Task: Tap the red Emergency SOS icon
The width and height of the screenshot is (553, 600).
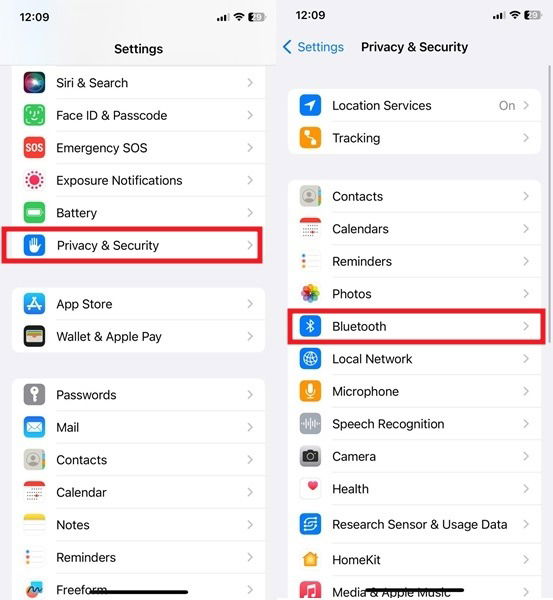Action: pyautogui.click(x=34, y=148)
